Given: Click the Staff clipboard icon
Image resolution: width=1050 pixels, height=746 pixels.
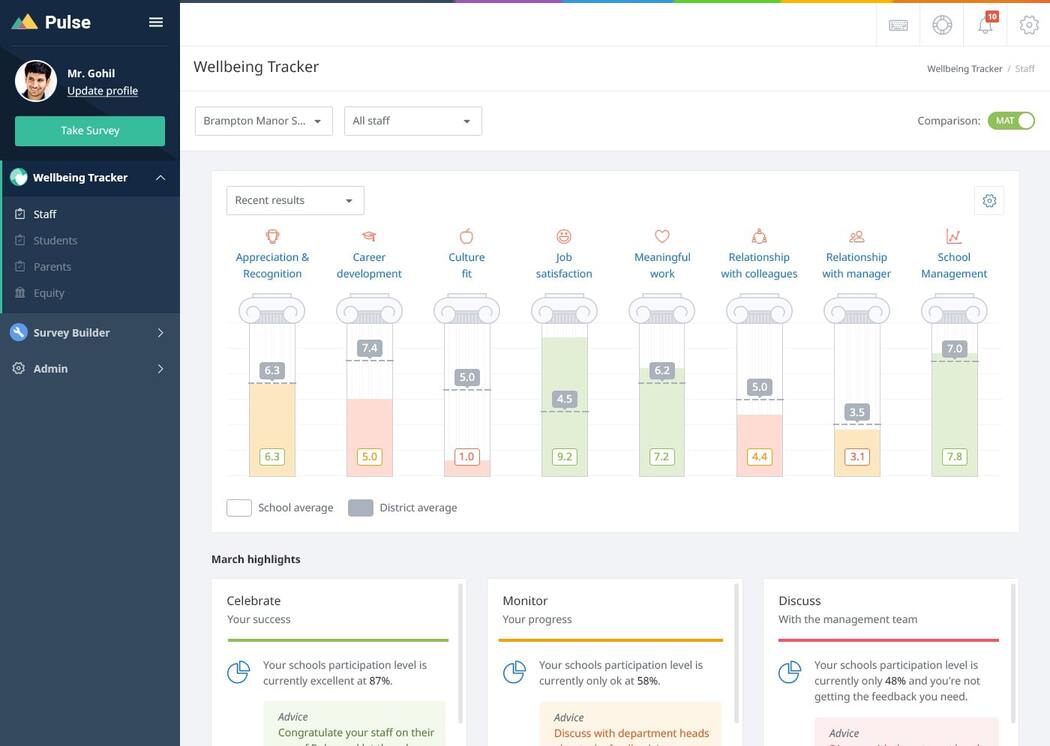Looking at the screenshot, I should (x=20, y=214).
